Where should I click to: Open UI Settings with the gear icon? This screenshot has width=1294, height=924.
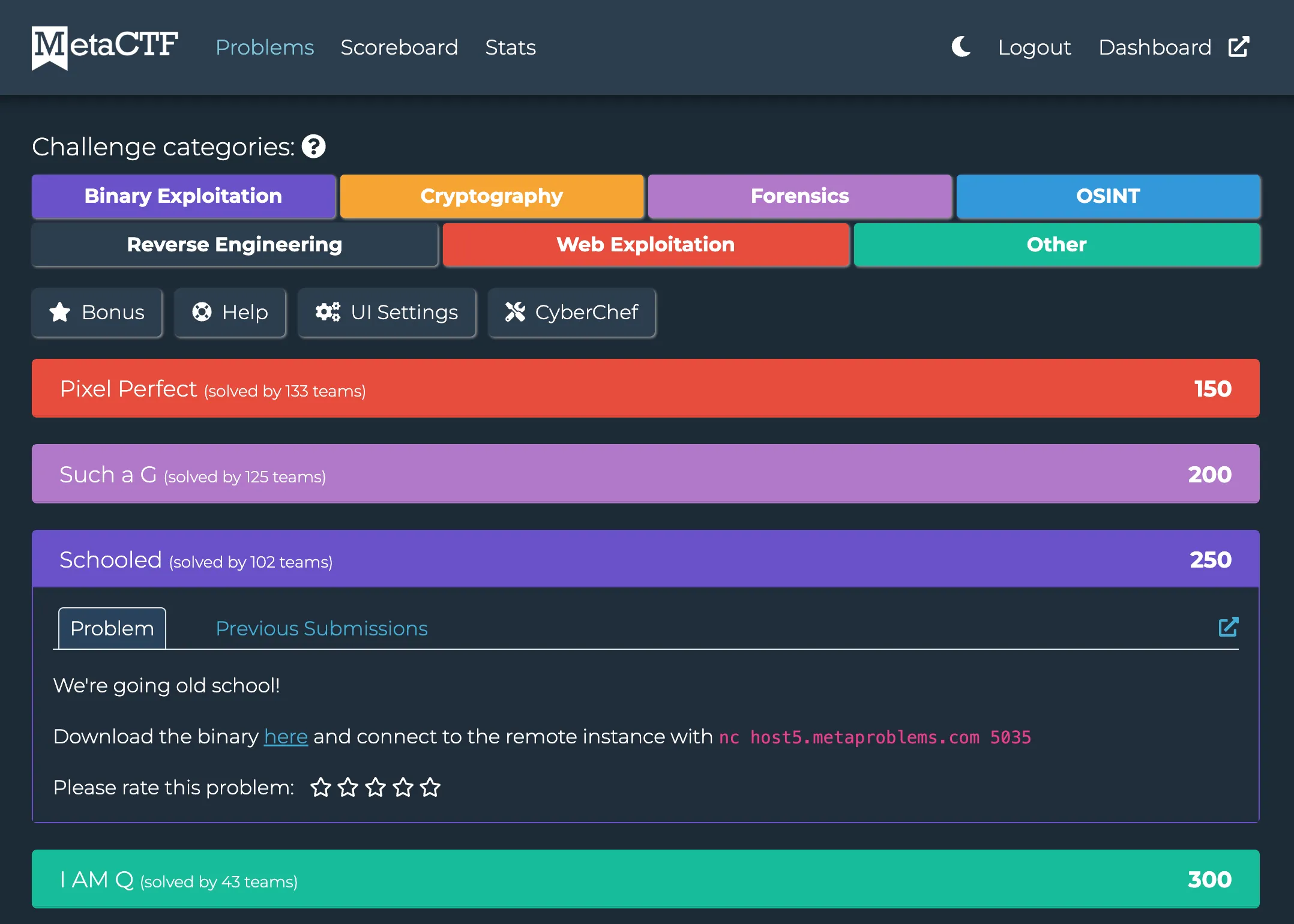point(328,313)
